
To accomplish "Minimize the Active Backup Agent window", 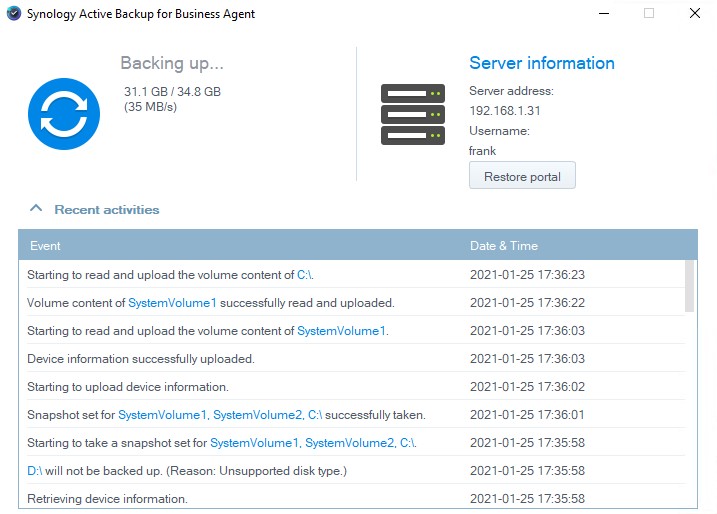I will (604, 13).
